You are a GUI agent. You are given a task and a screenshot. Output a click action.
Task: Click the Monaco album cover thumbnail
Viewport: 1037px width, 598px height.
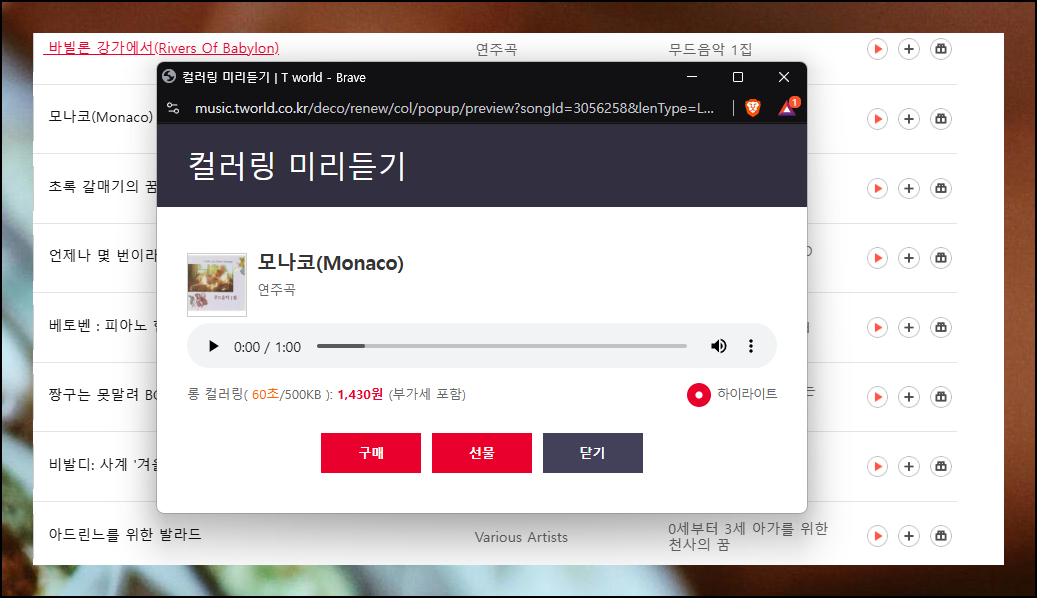click(217, 284)
